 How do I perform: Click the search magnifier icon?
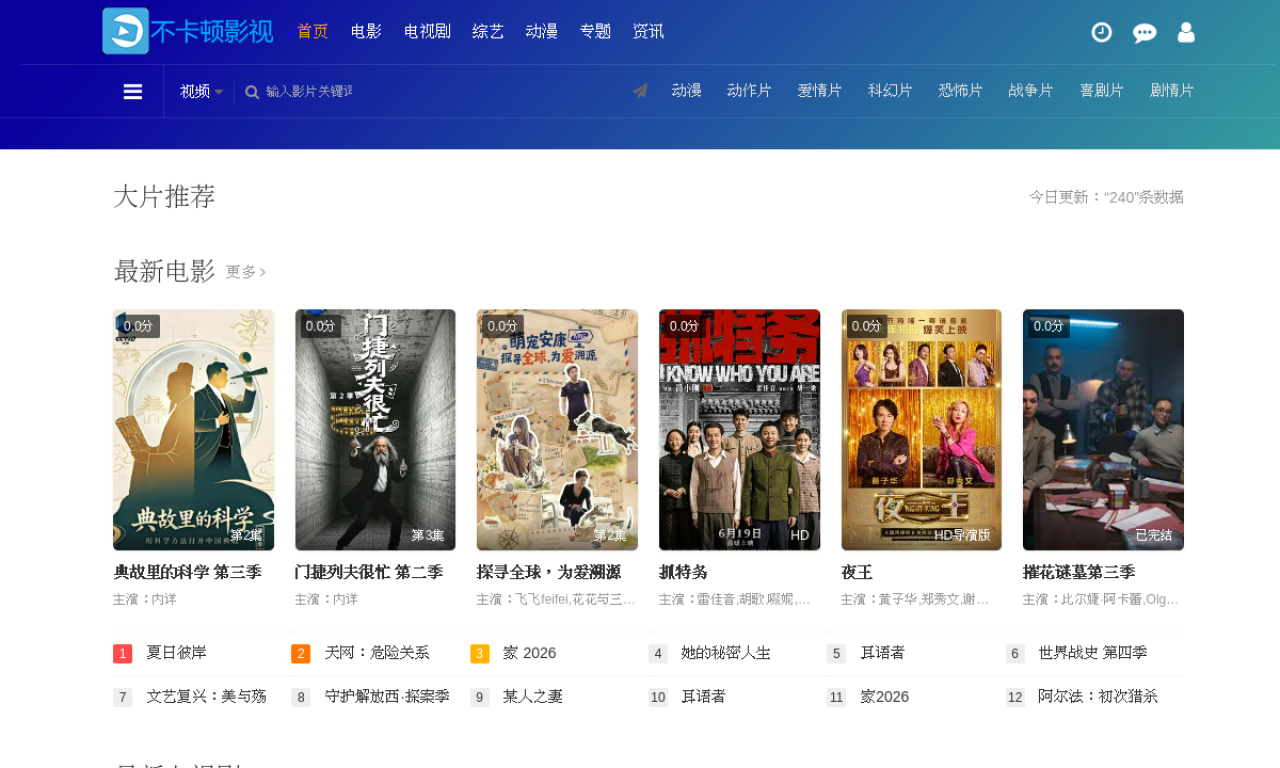point(252,92)
